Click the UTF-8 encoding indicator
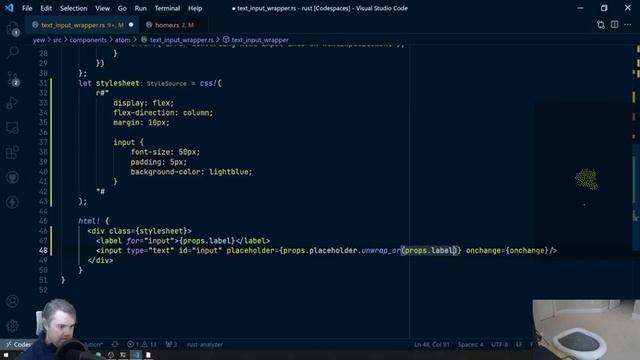Image resolution: width=640 pixels, height=360 pixels. click(500, 344)
